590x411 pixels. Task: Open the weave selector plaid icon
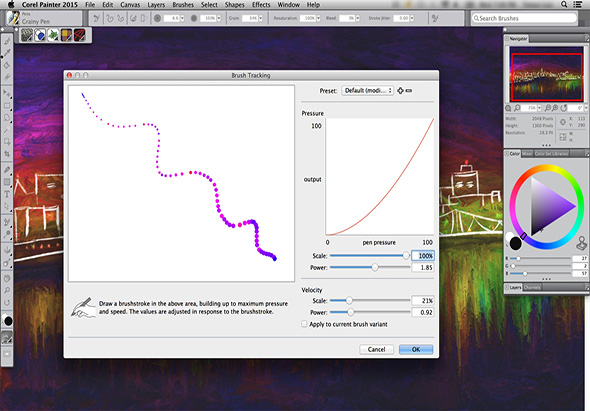coord(66,35)
